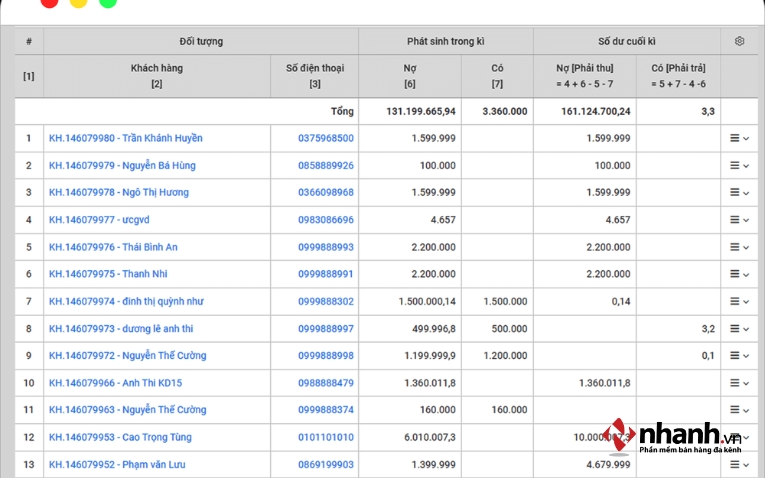
Task: Click phone number 0869199903
Action: [325, 464]
